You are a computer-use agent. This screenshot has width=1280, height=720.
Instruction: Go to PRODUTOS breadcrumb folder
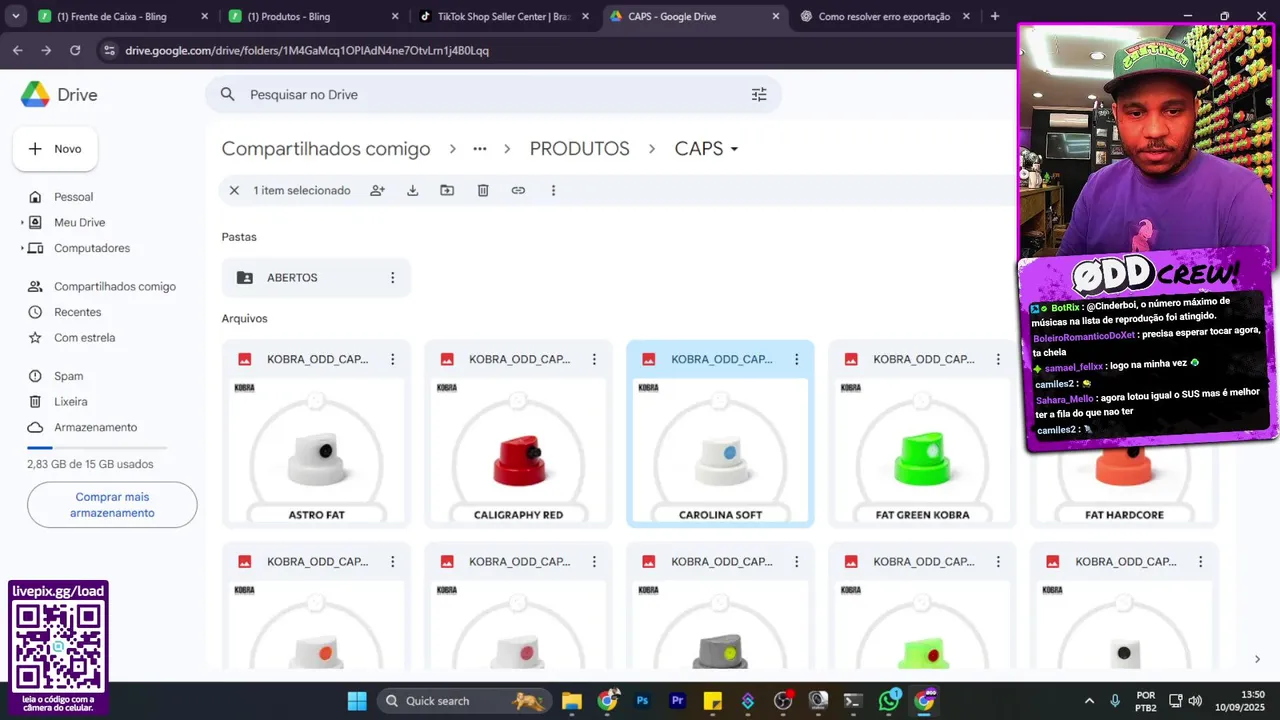(580, 149)
